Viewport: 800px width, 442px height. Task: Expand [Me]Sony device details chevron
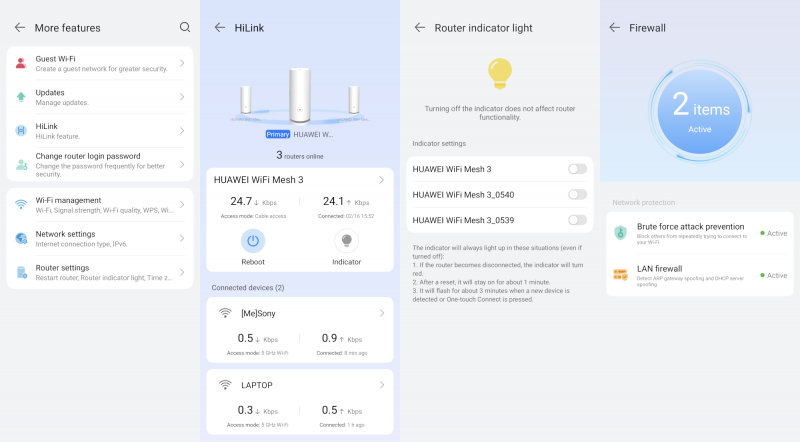point(382,313)
